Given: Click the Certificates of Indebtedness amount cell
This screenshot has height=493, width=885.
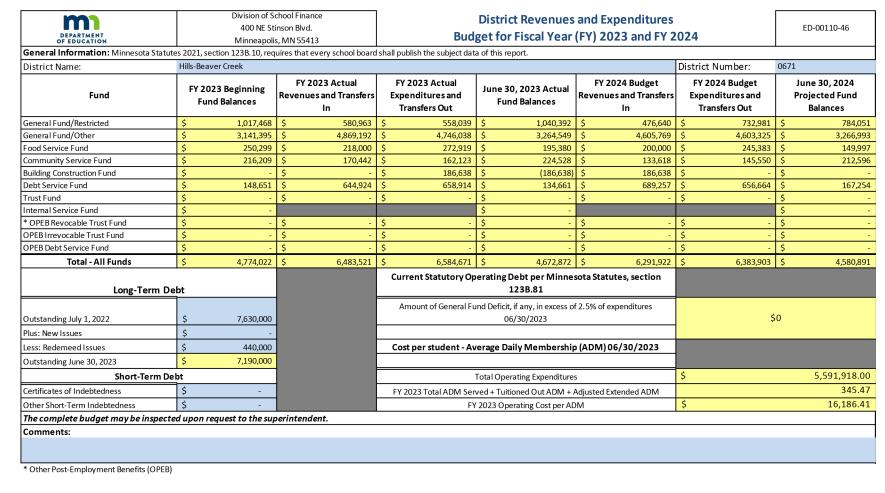Looking at the screenshot, I should pos(227,391).
